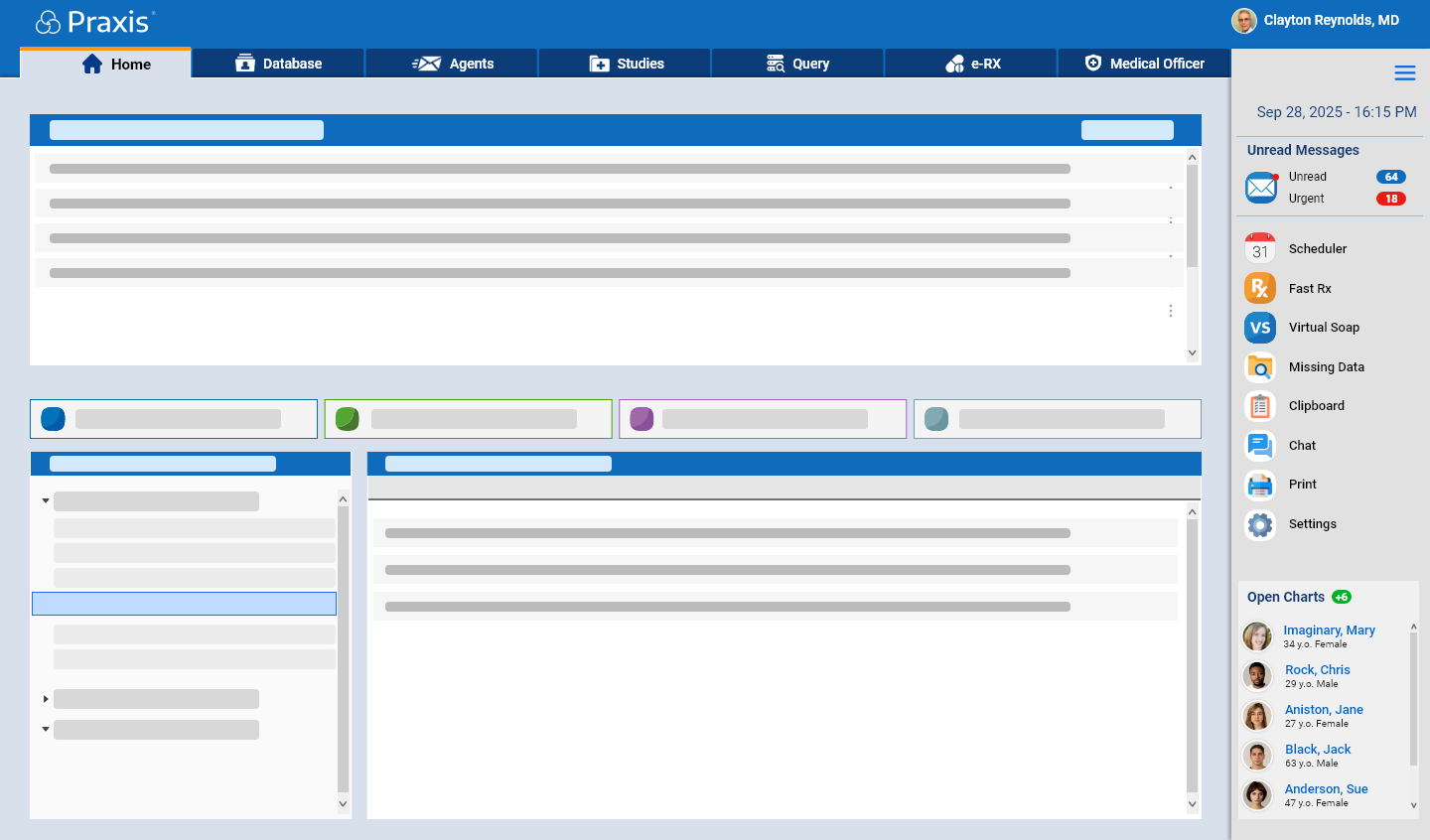Collapse the last tree group arrow
The image size is (1430, 840).
pyautogui.click(x=46, y=729)
